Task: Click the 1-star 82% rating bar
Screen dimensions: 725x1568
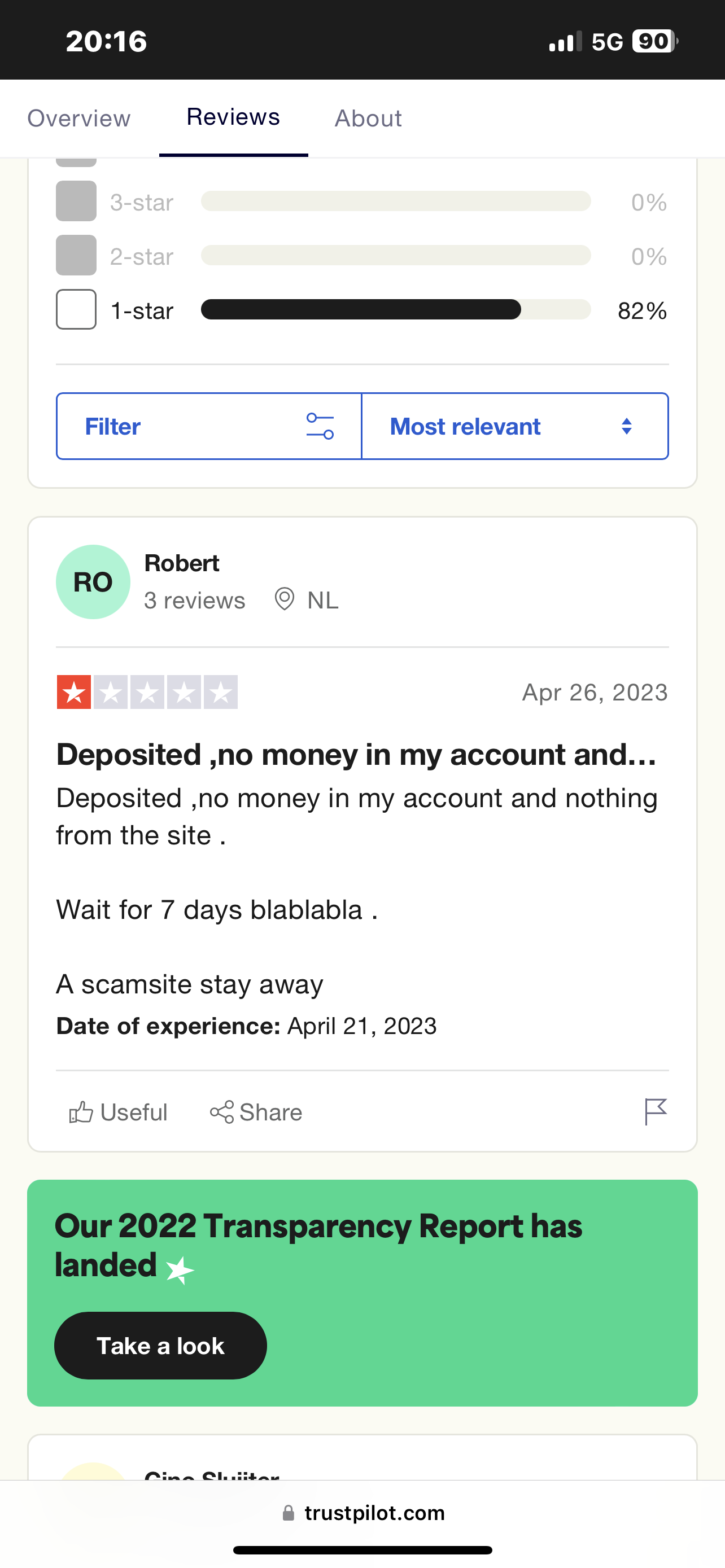Action: [x=396, y=310]
